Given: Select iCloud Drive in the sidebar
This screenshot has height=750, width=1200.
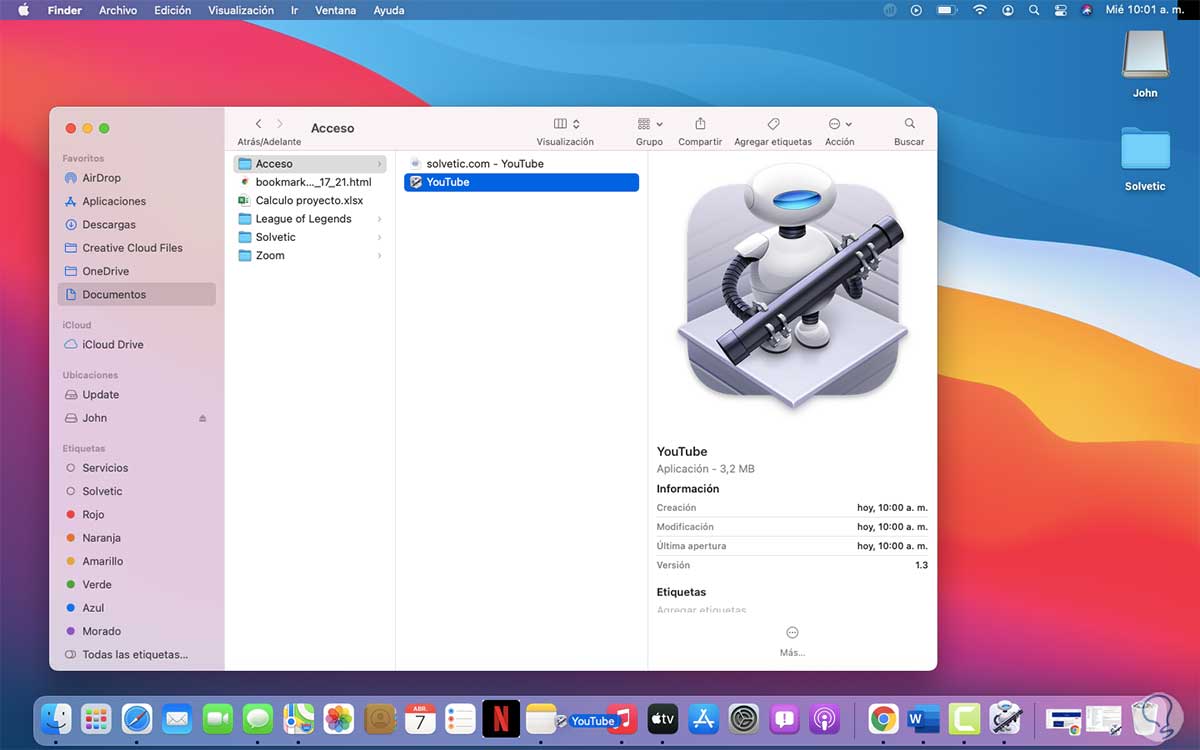Looking at the screenshot, I should pyautogui.click(x=136, y=344).
